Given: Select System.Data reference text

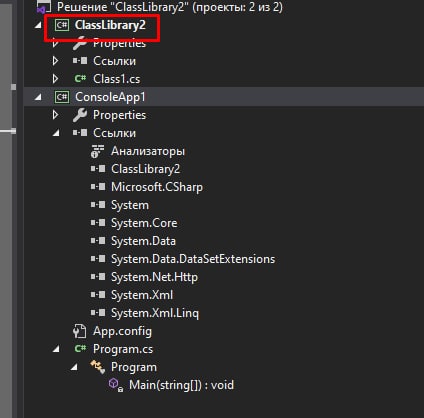Looking at the screenshot, I should (x=143, y=241).
